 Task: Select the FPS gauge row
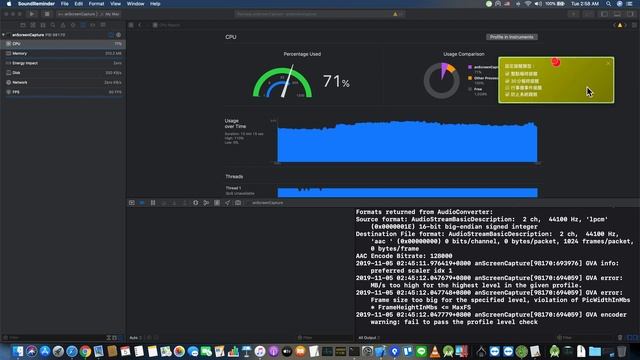click(63, 92)
